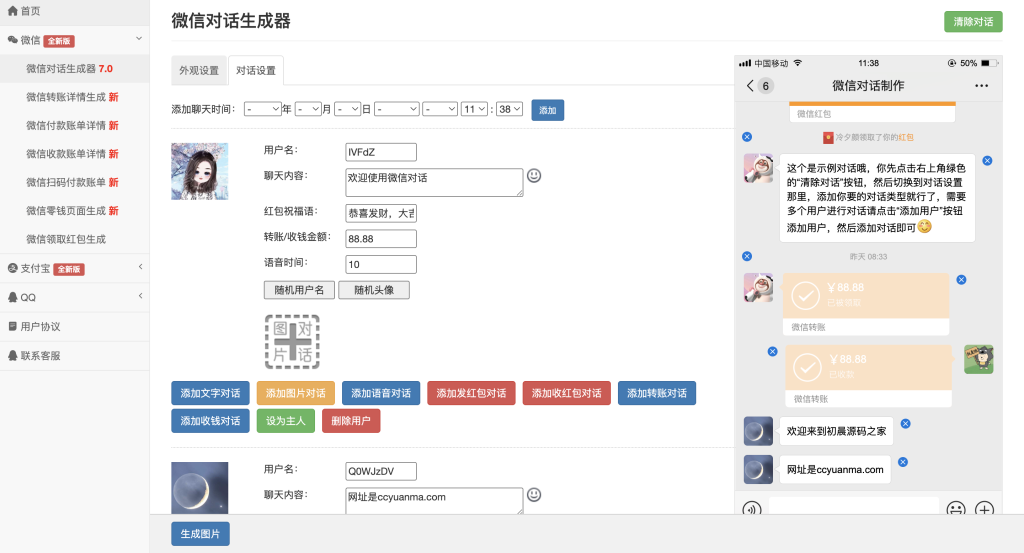Click the 生成图片 button
The width and height of the screenshot is (1024, 553).
click(x=200, y=534)
